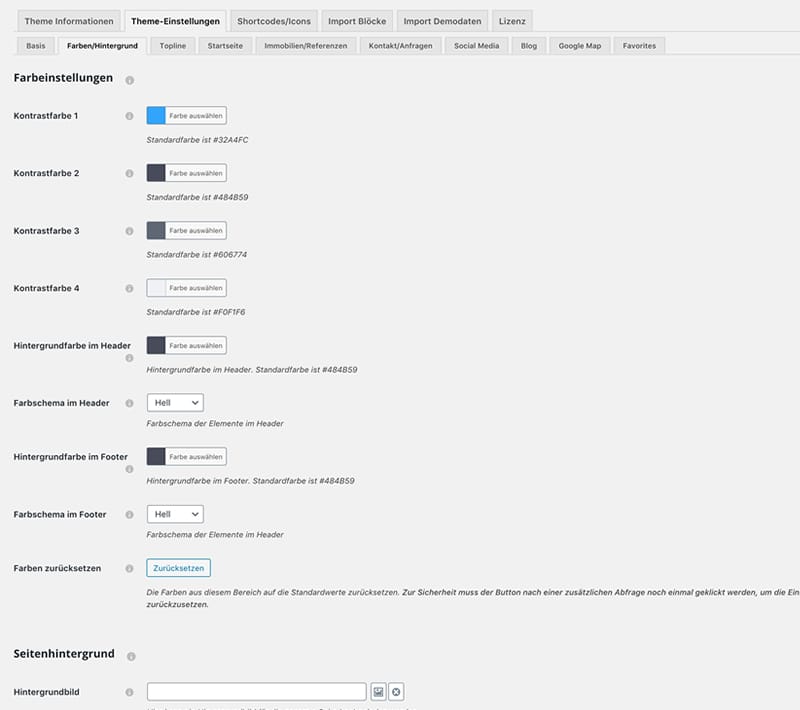The image size is (800, 710).
Task: Open the image picker icon for Hintergrundbild
Action: click(x=378, y=692)
